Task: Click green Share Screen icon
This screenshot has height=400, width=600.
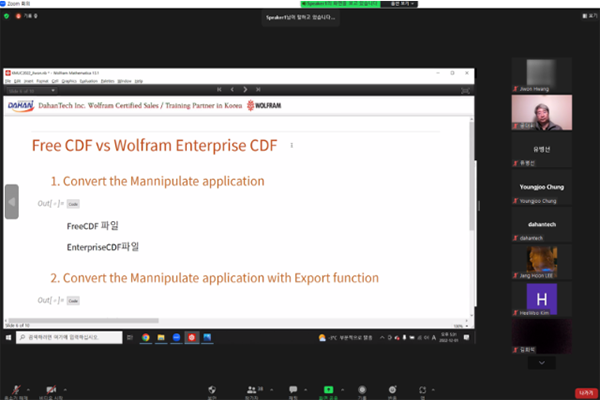Action: pos(328,390)
